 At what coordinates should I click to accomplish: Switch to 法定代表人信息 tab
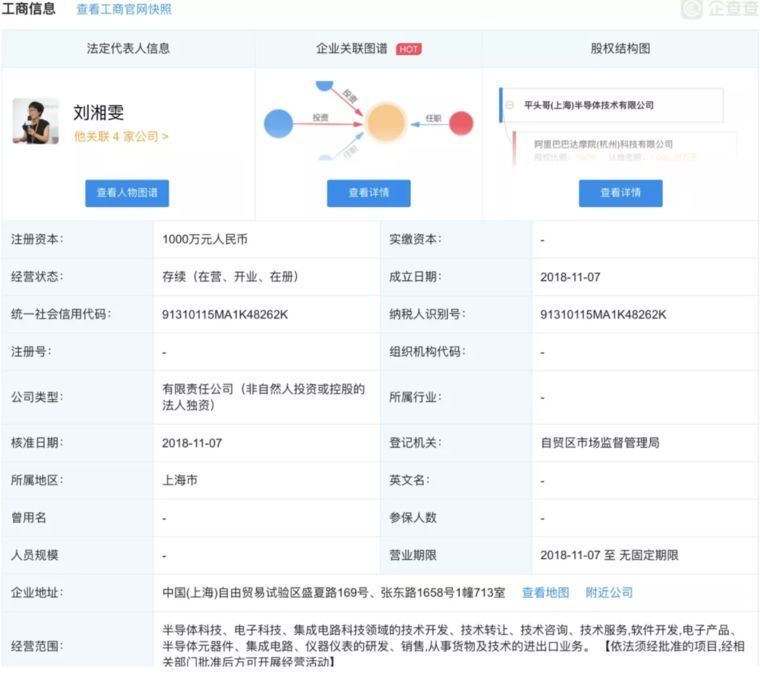128,48
